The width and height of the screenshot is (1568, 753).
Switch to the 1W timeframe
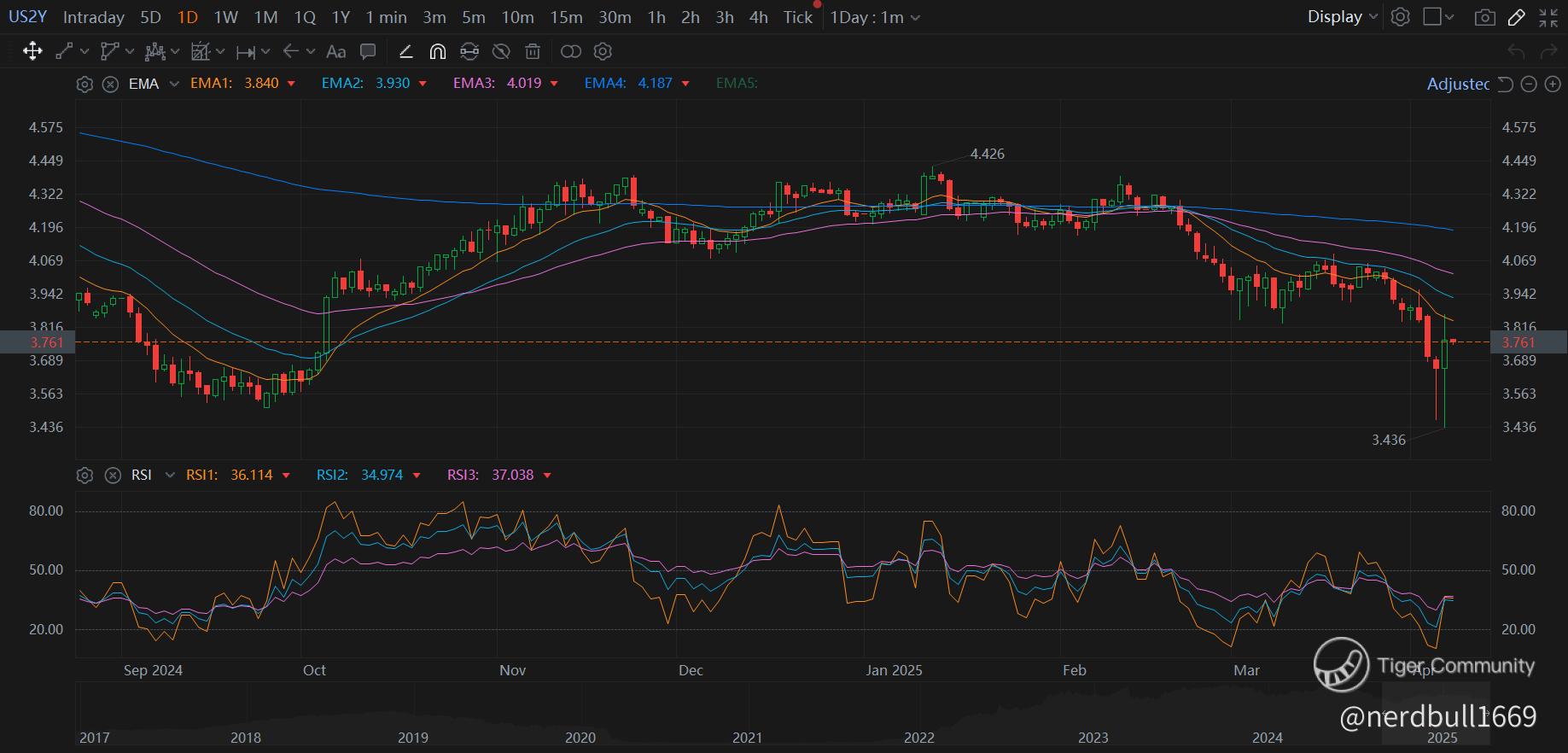point(225,17)
